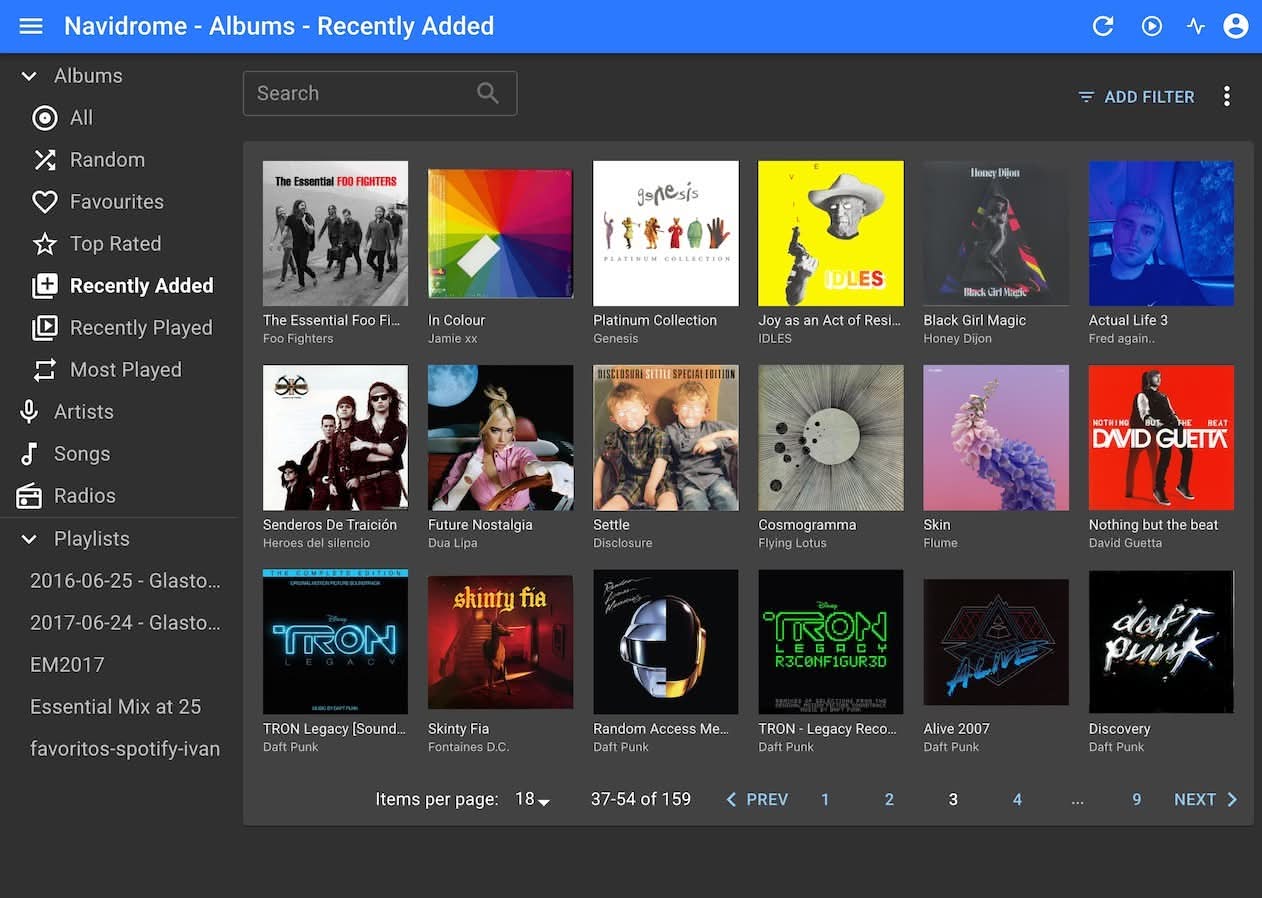1262x898 pixels.
Task: Open the items per page dropdown
Action: [x=533, y=799]
